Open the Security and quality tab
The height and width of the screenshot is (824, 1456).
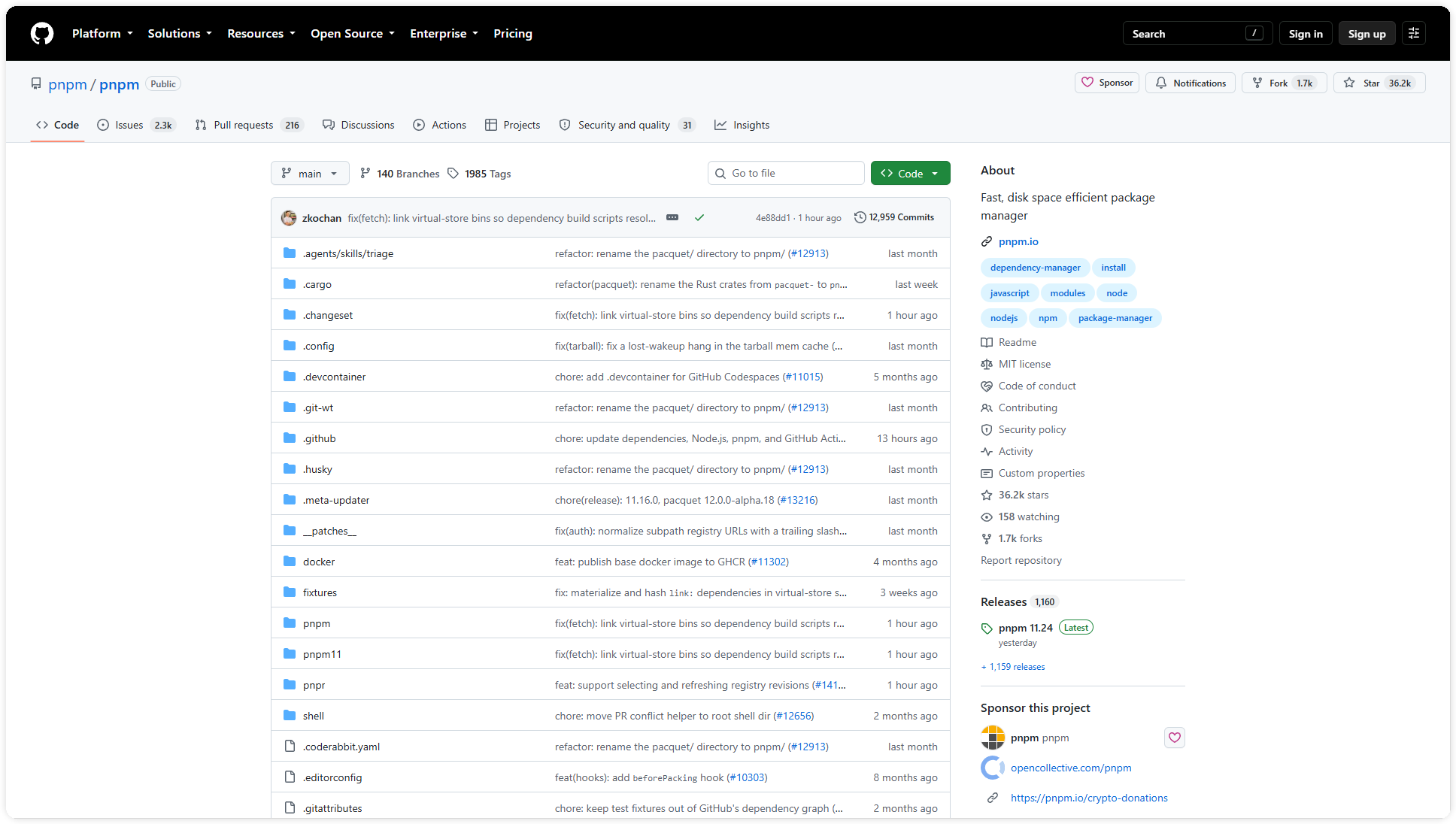click(x=627, y=125)
